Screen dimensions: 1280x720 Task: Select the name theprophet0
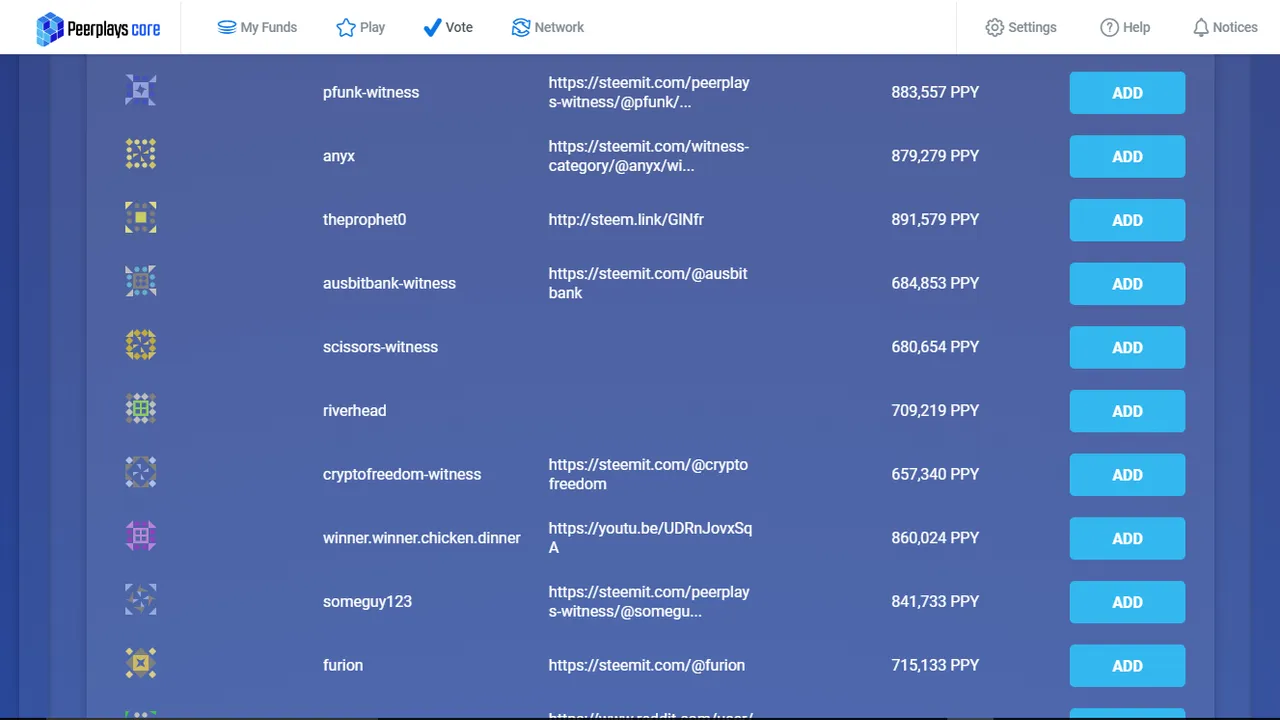(365, 219)
